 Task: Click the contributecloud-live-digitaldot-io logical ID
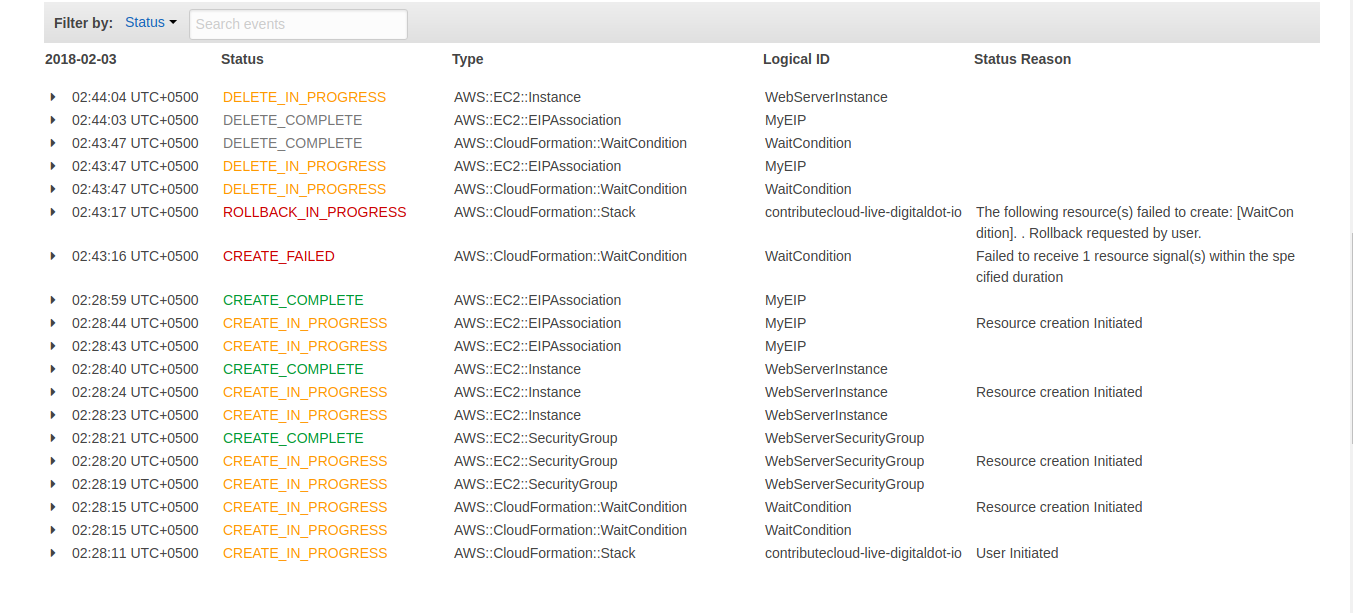pyautogui.click(x=863, y=212)
